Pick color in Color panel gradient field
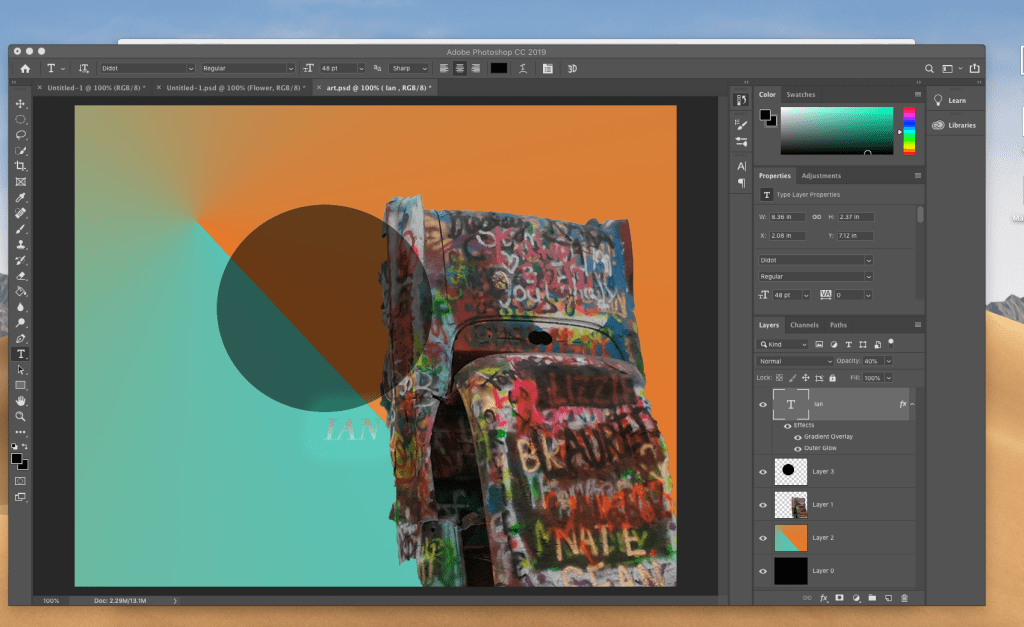 coord(837,131)
